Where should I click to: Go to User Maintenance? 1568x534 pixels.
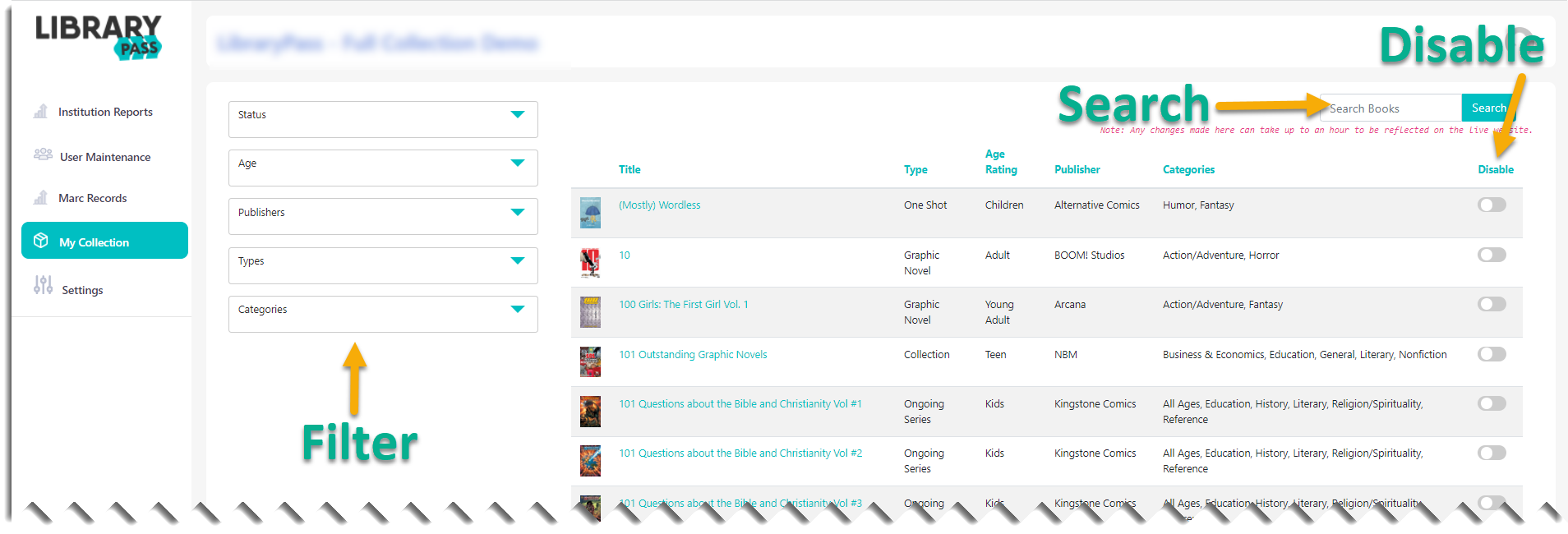105,157
